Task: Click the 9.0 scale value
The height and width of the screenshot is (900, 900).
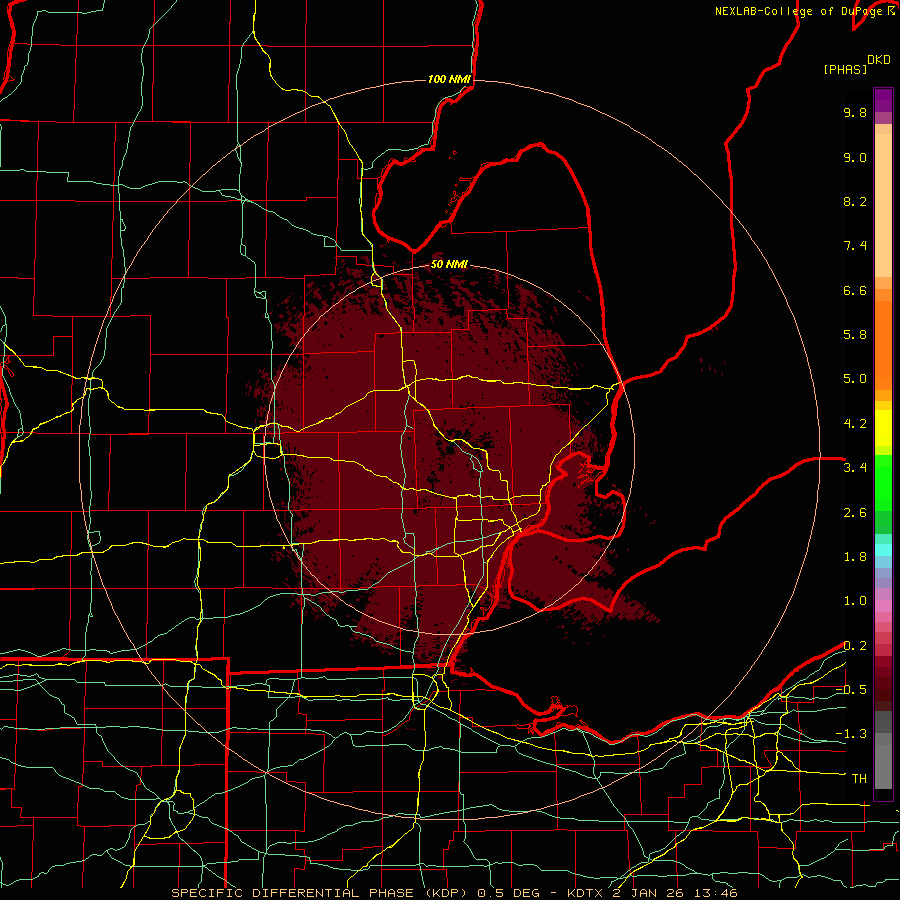Action: coord(855,157)
